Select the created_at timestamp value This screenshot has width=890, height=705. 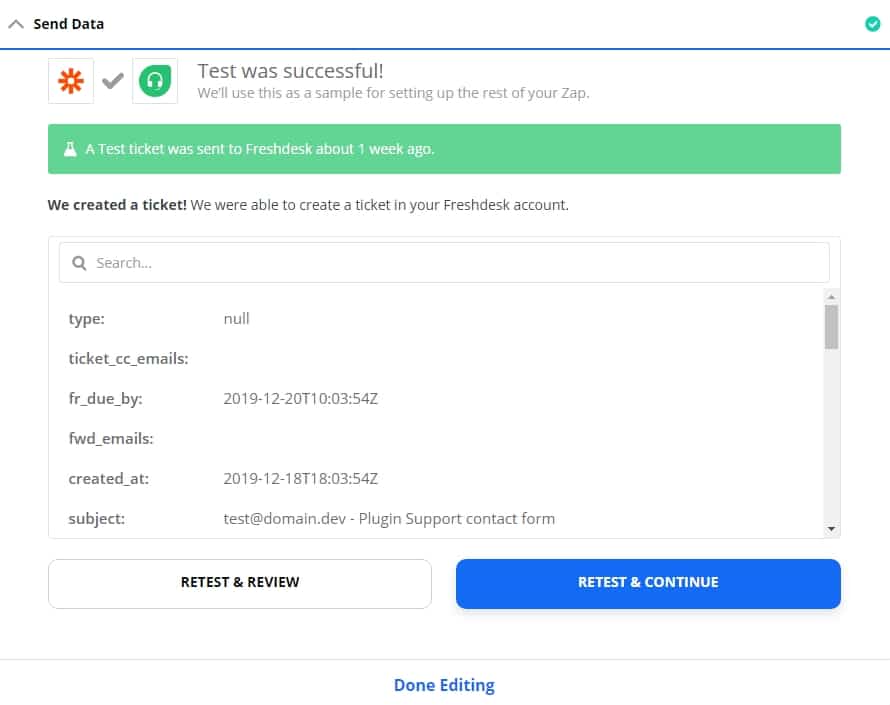[x=300, y=479]
